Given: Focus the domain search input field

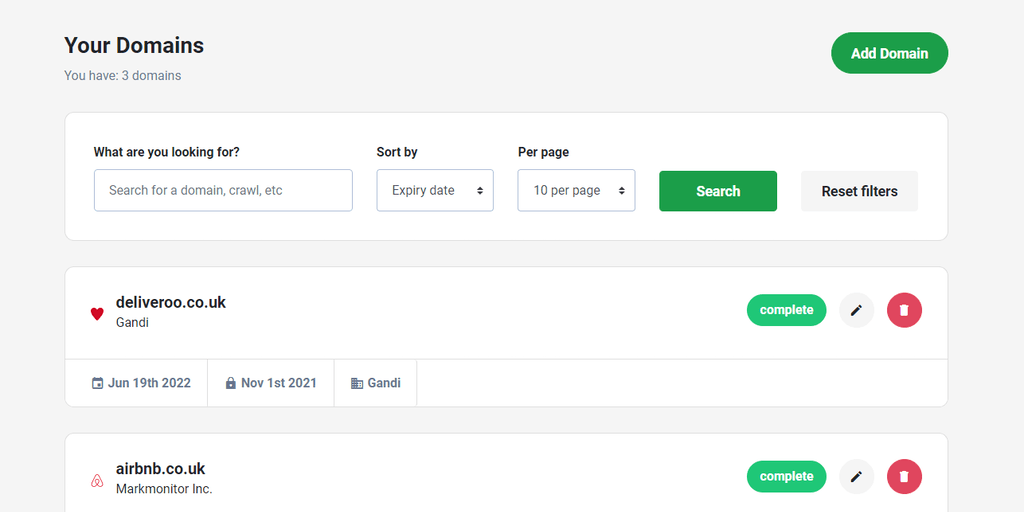Looking at the screenshot, I should pyautogui.click(x=223, y=190).
